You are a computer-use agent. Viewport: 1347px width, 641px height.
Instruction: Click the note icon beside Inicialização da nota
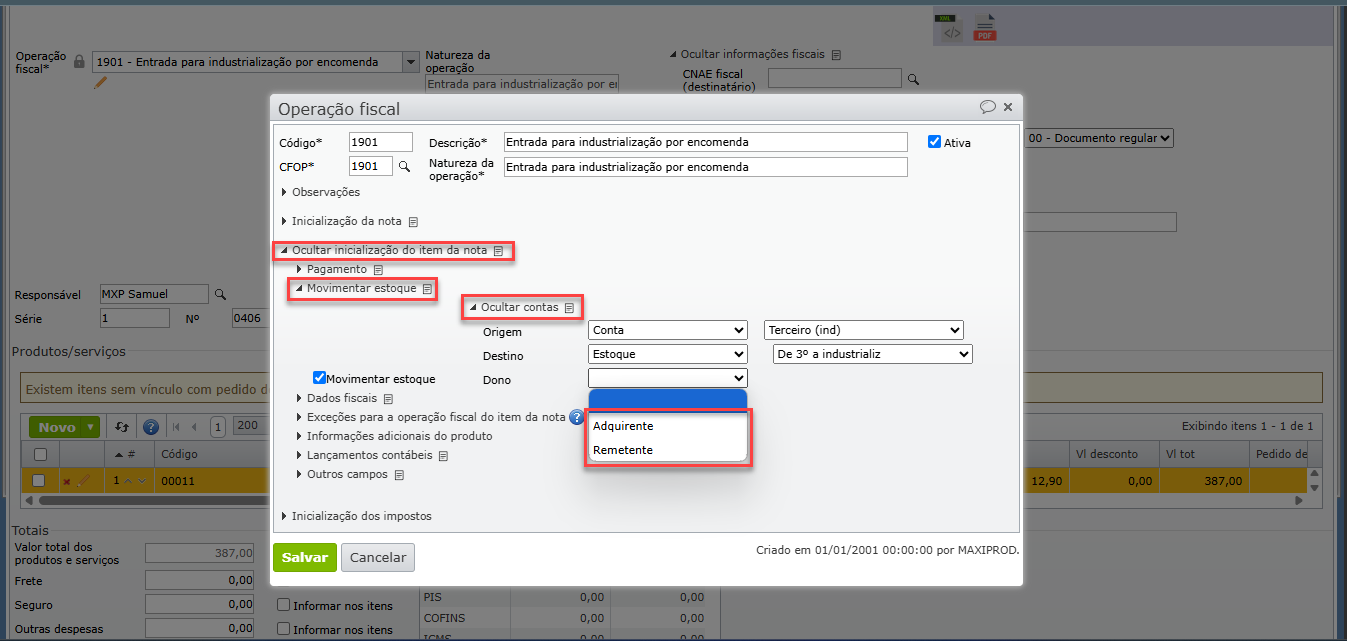point(413,222)
